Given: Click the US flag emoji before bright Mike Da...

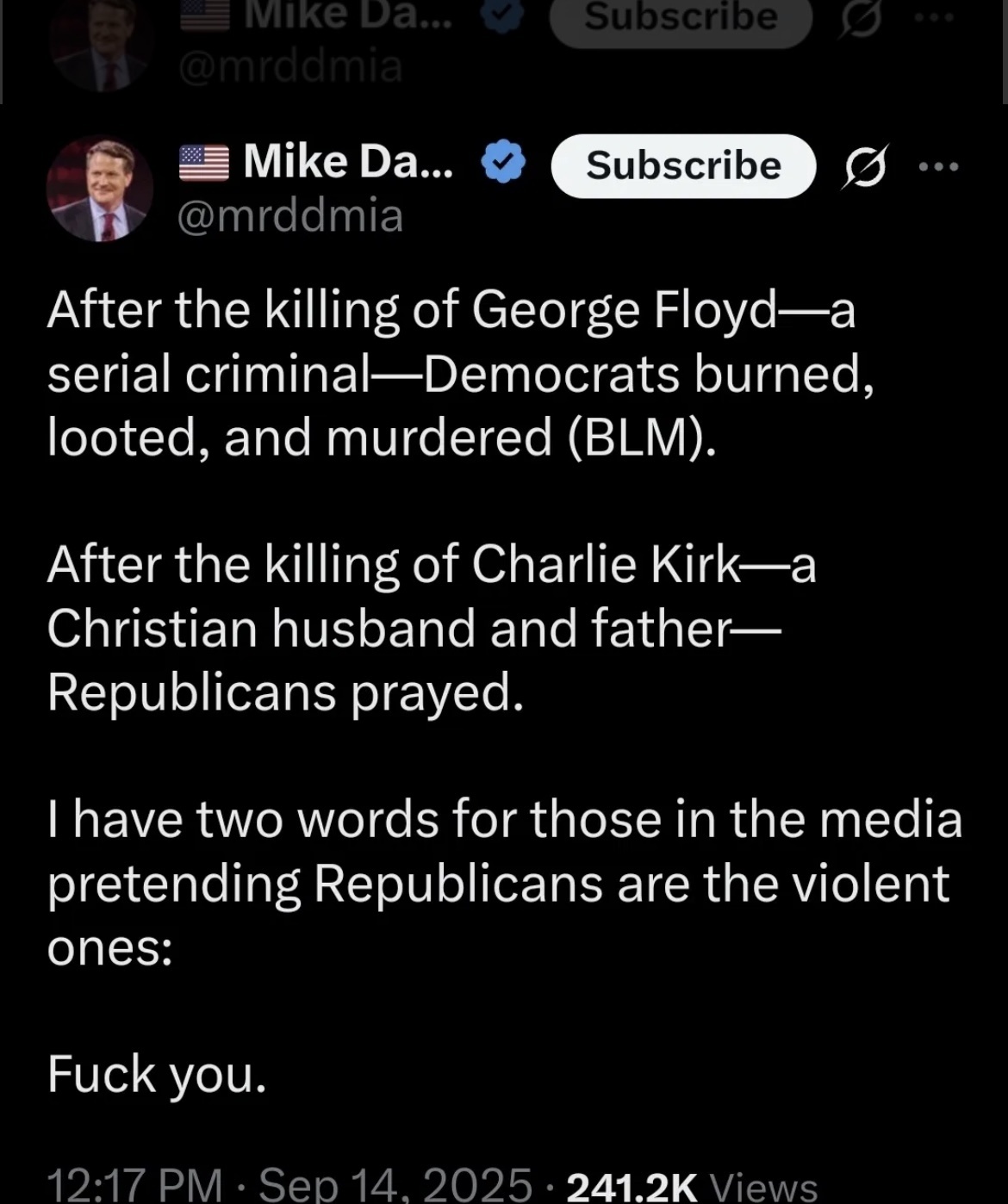Looking at the screenshot, I should pos(204,163).
